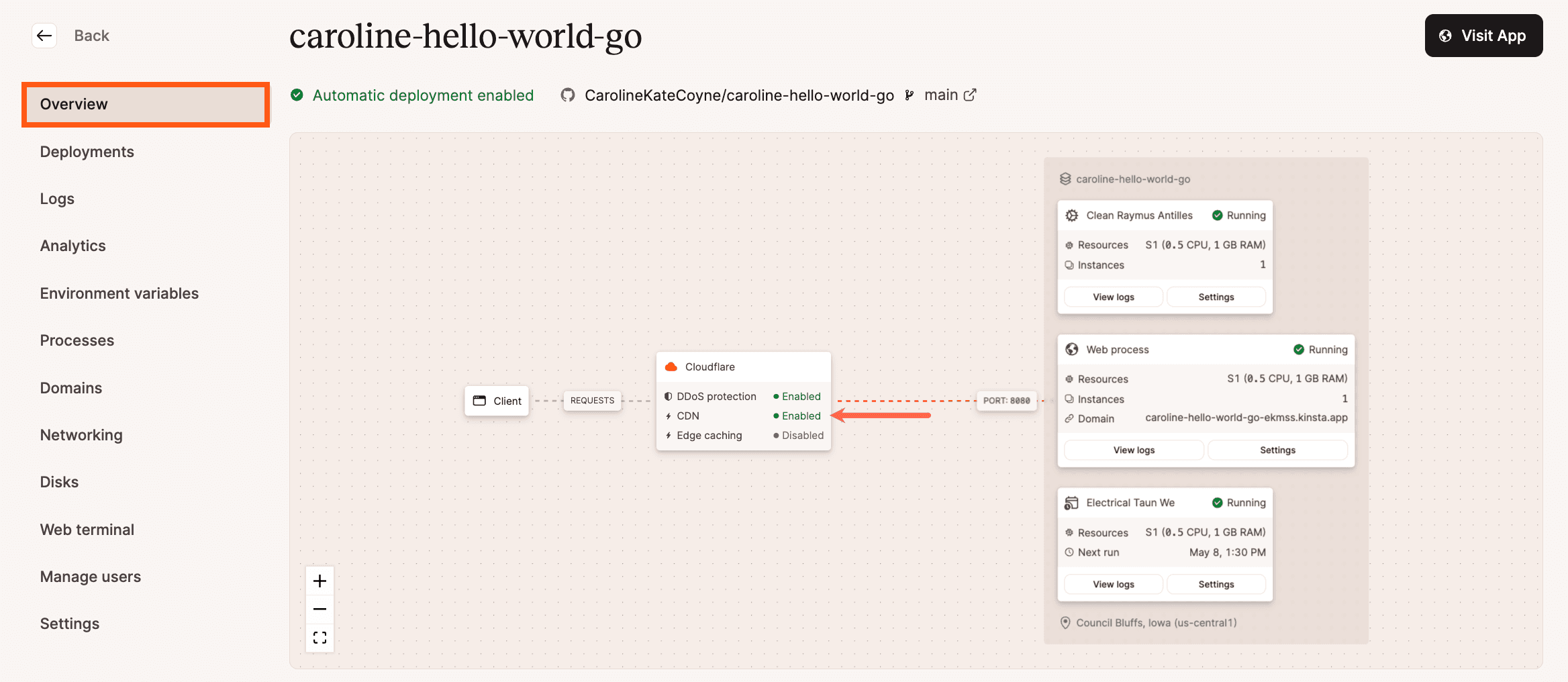
Task: Open the Analytics section
Action: point(72,246)
